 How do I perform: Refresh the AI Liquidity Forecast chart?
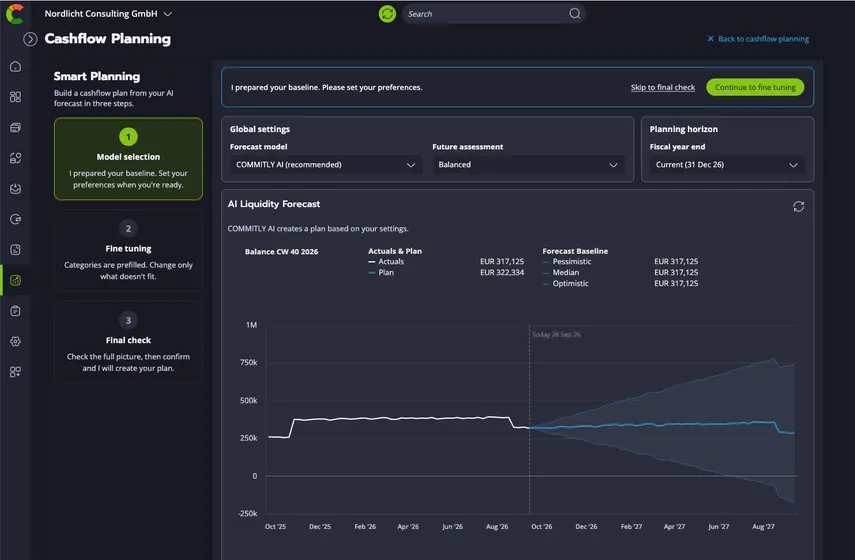tap(798, 206)
